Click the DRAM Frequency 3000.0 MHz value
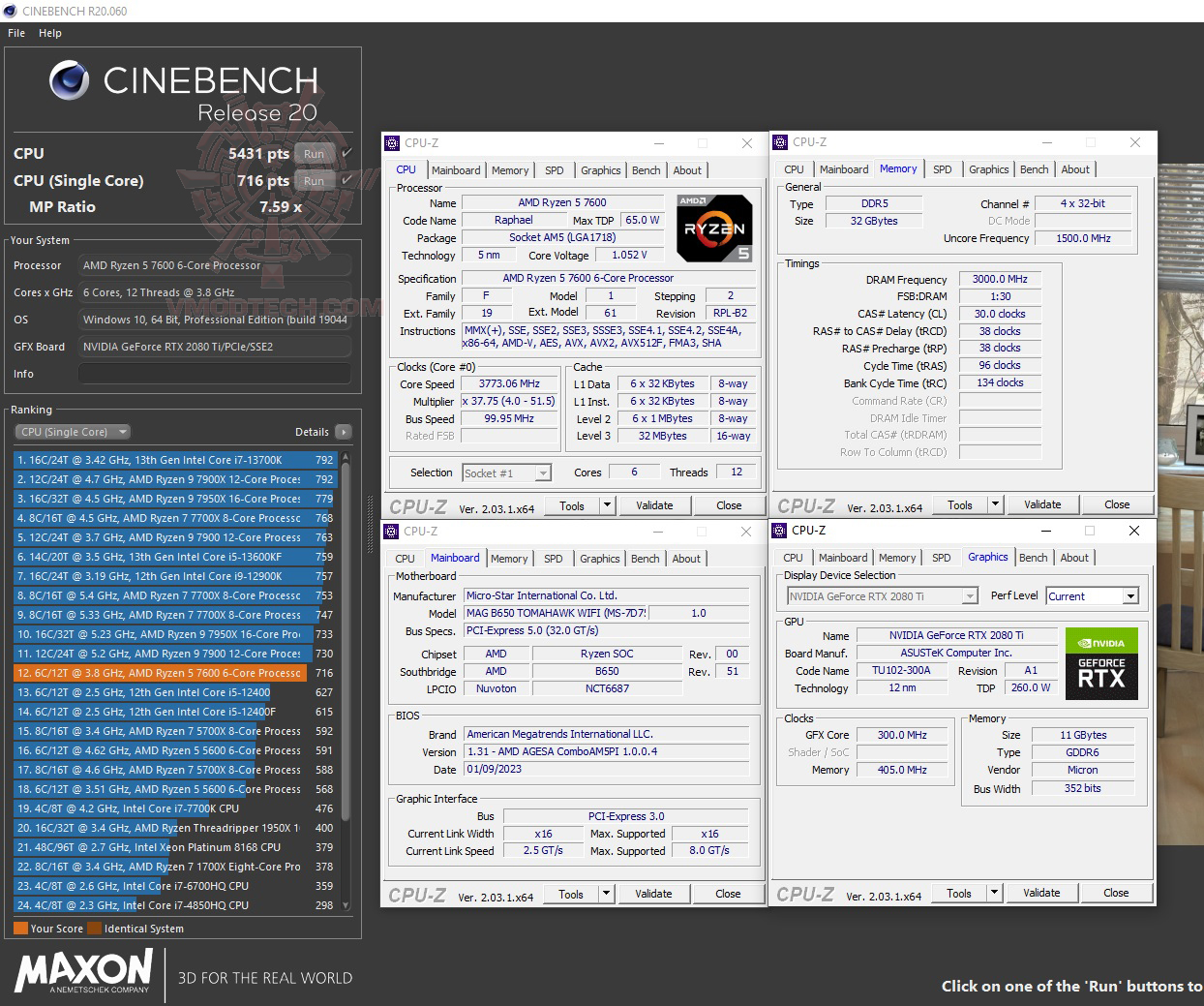This screenshot has height=1006, width=1204. click(x=1000, y=279)
